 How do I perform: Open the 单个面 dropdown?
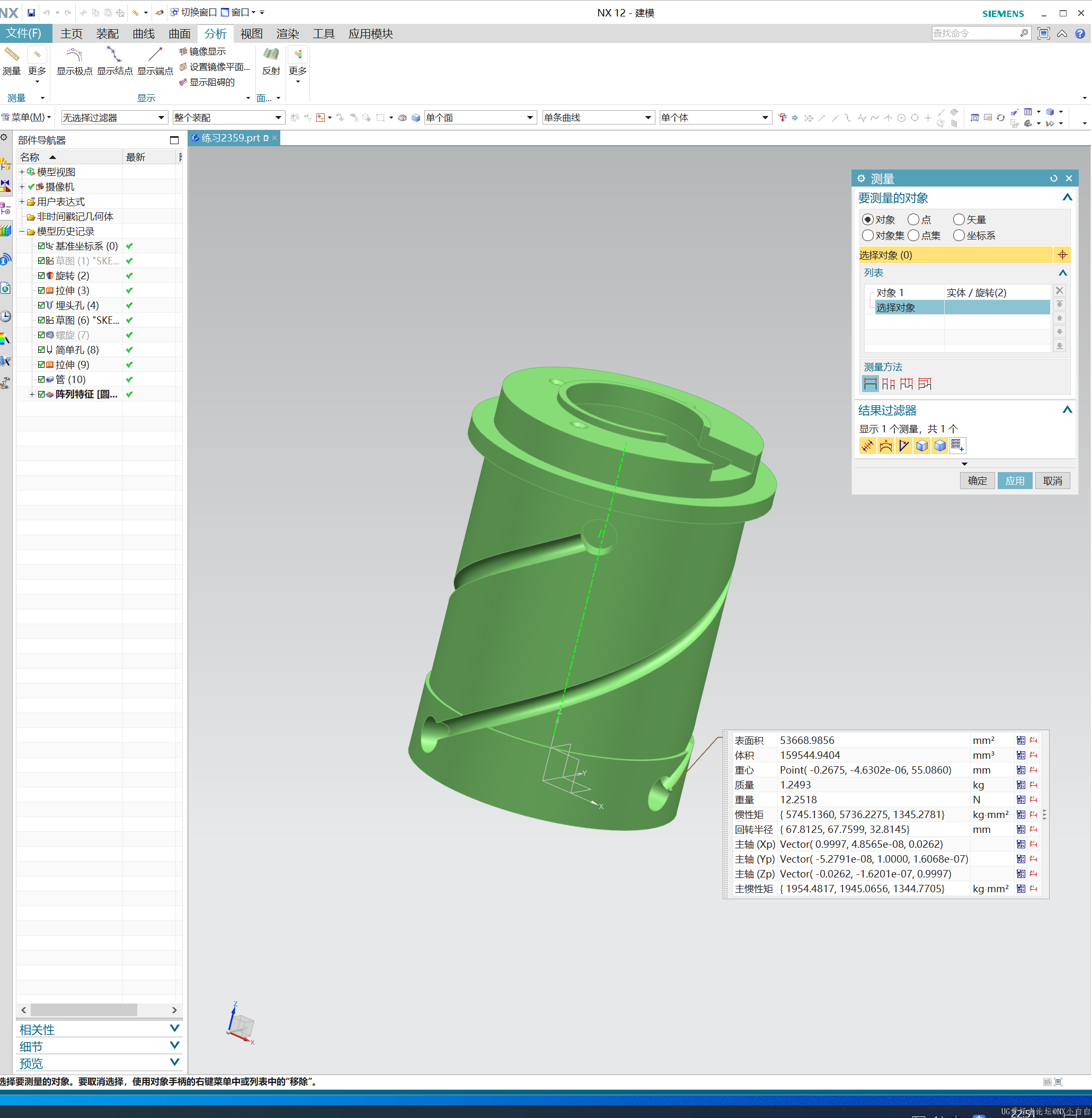[x=481, y=118]
